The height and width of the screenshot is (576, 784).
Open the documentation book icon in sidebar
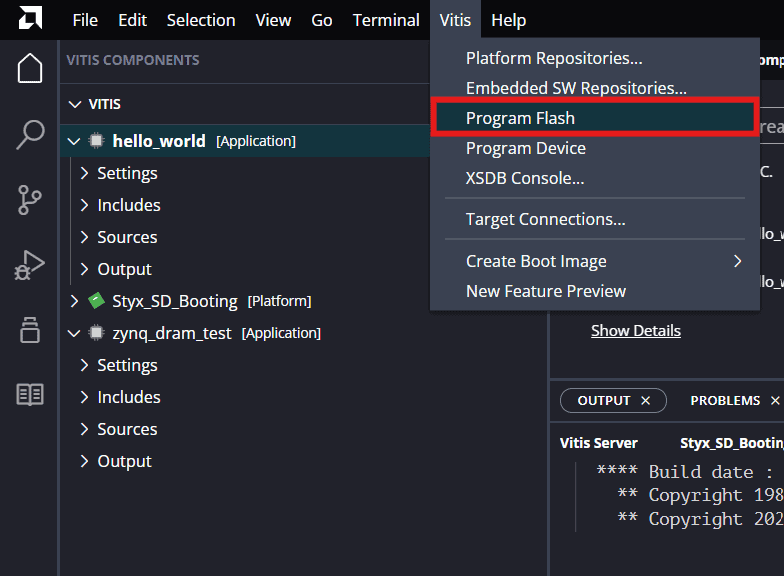click(x=30, y=395)
